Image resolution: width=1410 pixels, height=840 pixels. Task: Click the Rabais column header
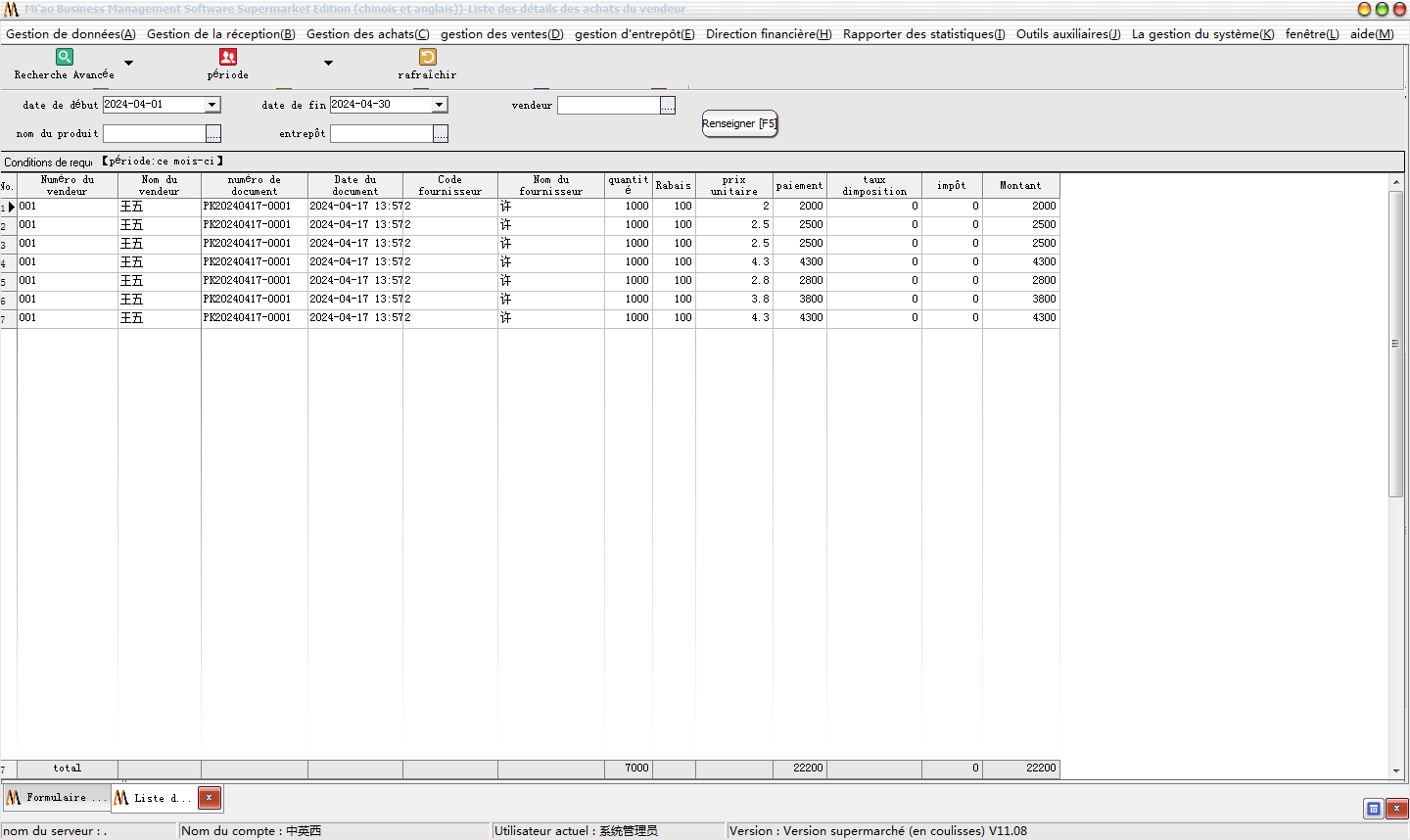(x=674, y=185)
